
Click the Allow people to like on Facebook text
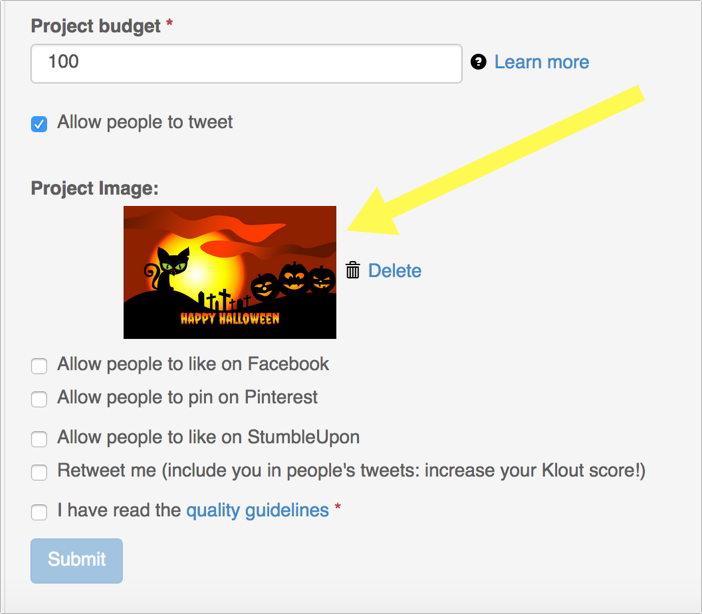193,364
